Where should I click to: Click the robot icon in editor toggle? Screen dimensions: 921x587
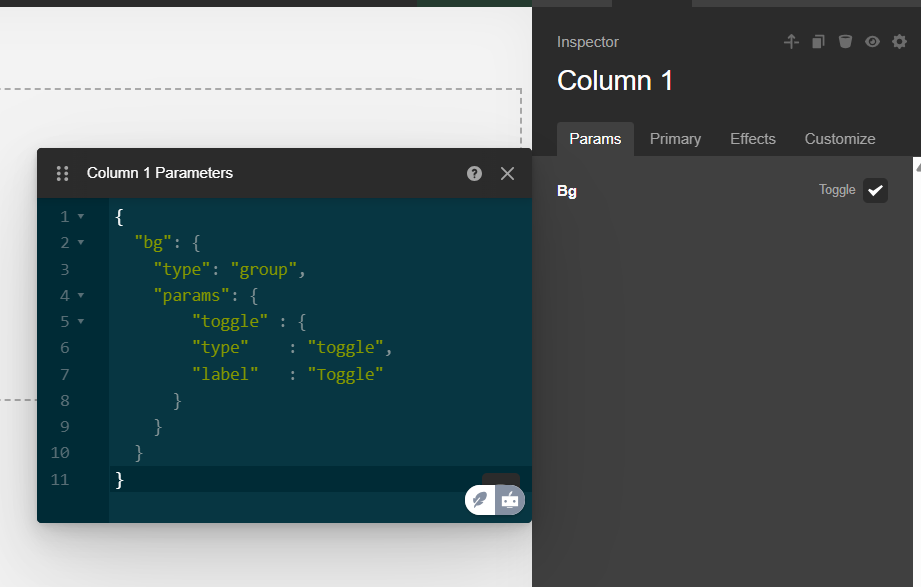point(510,500)
